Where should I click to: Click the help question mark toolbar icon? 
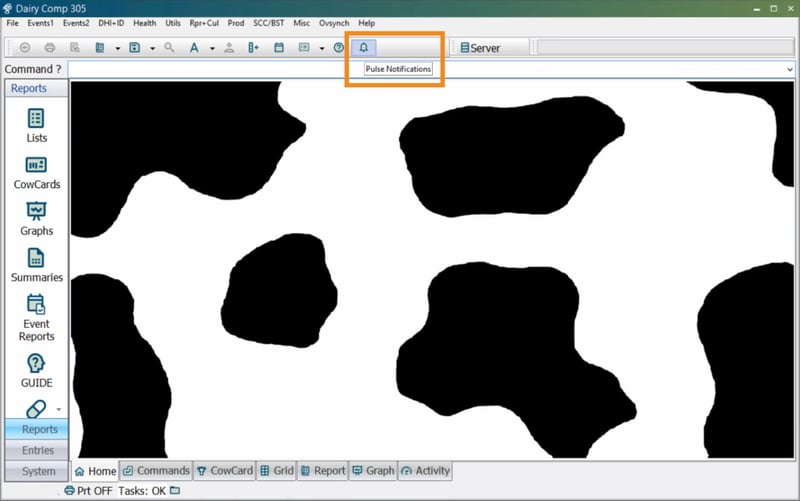[x=339, y=47]
